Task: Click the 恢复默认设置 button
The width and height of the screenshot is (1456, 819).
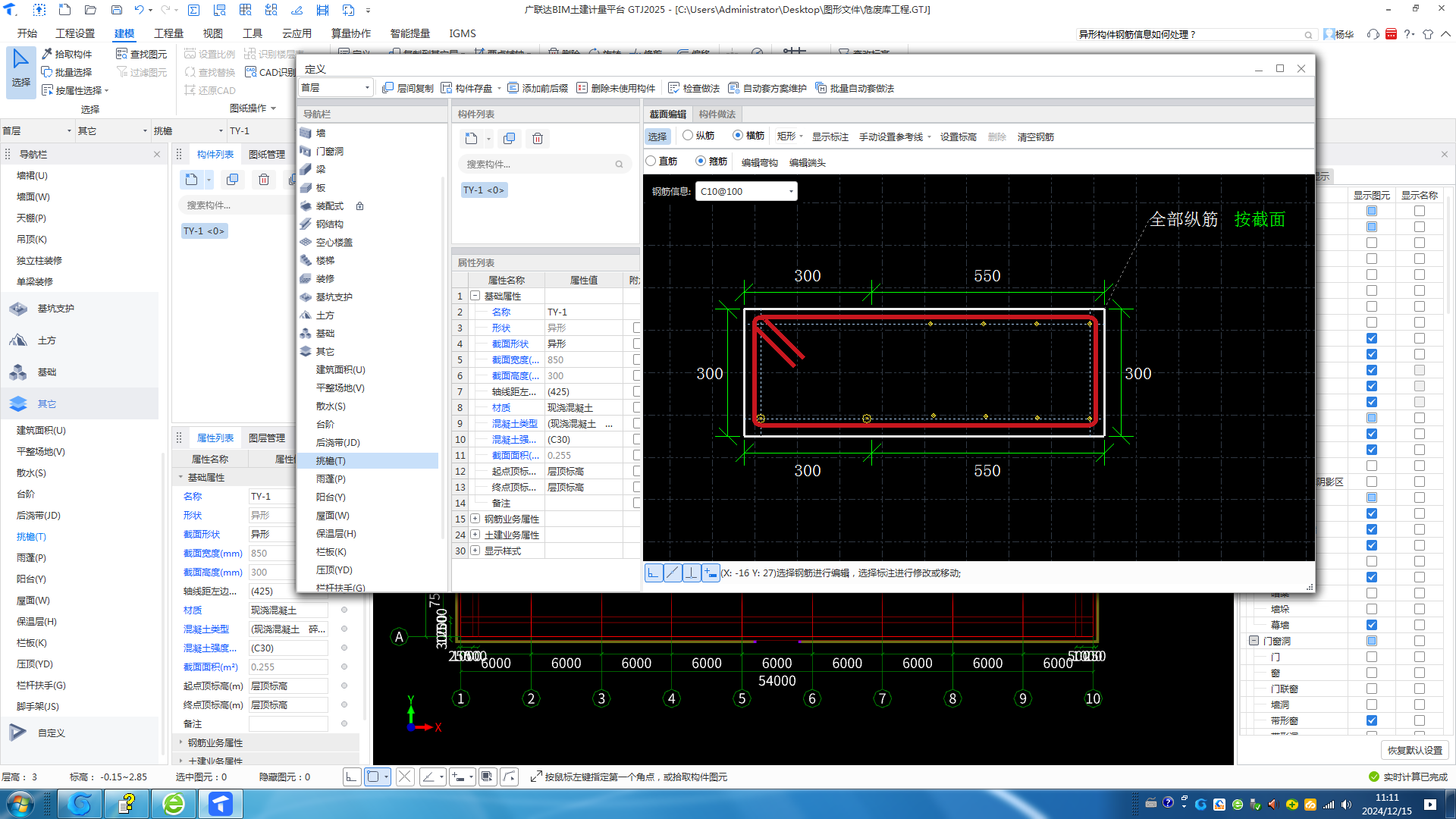Action: click(1415, 750)
